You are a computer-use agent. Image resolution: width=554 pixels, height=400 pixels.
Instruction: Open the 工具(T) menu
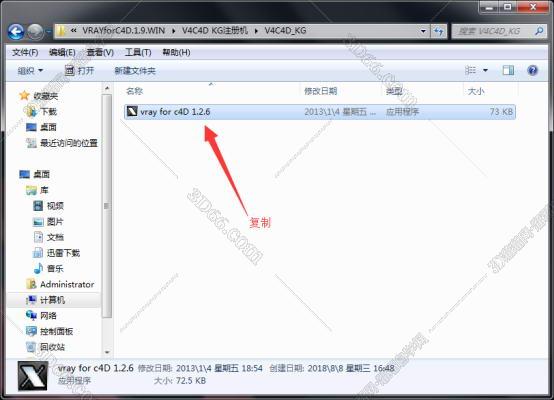tap(138, 52)
